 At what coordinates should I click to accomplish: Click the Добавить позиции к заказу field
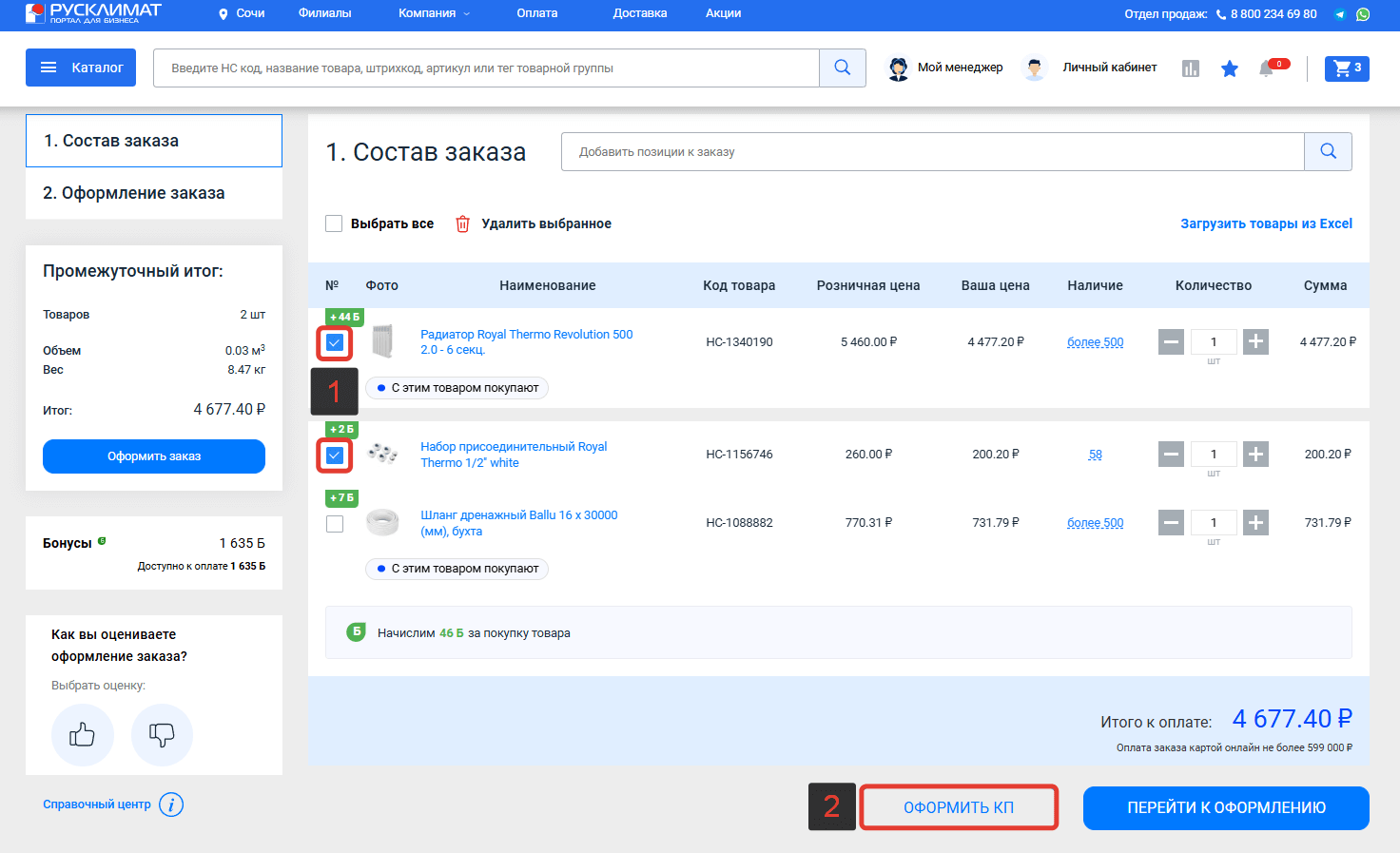click(933, 151)
